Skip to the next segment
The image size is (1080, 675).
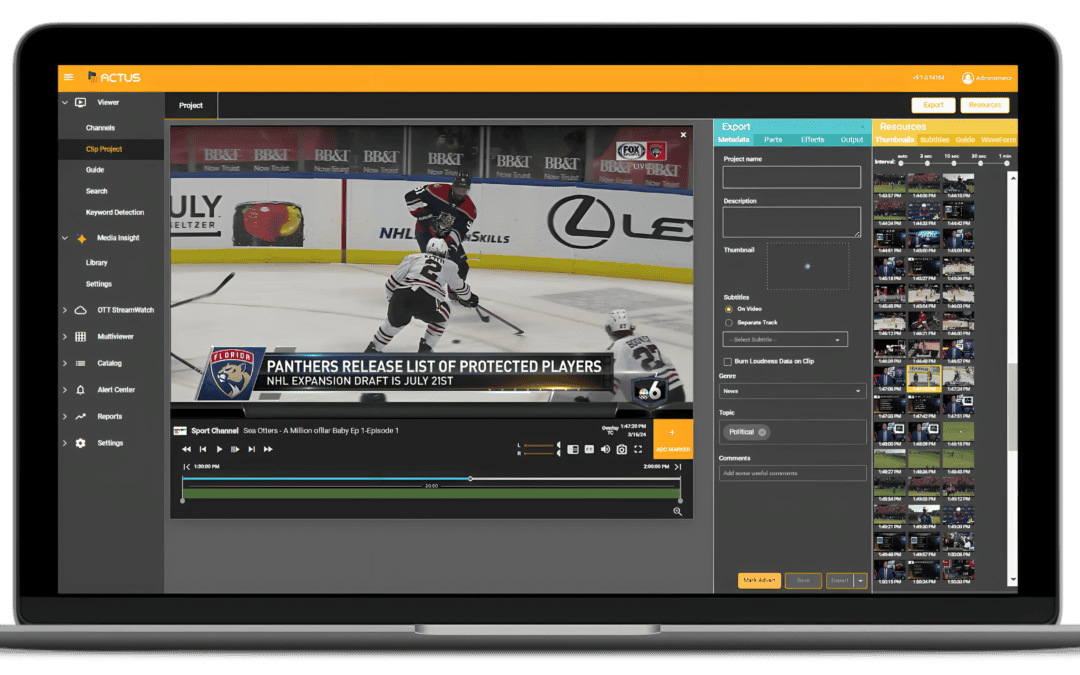[251, 449]
